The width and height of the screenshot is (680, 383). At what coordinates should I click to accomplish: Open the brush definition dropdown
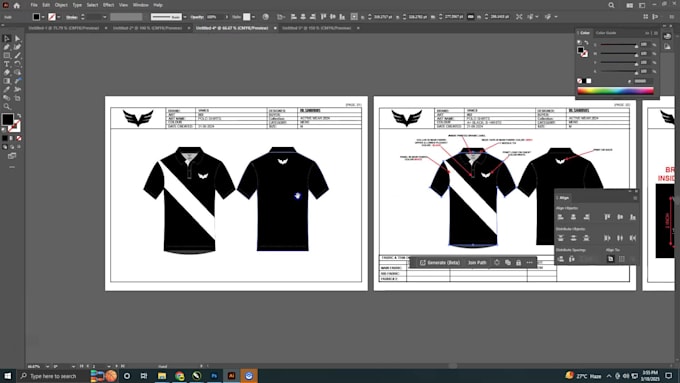click(185, 17)
